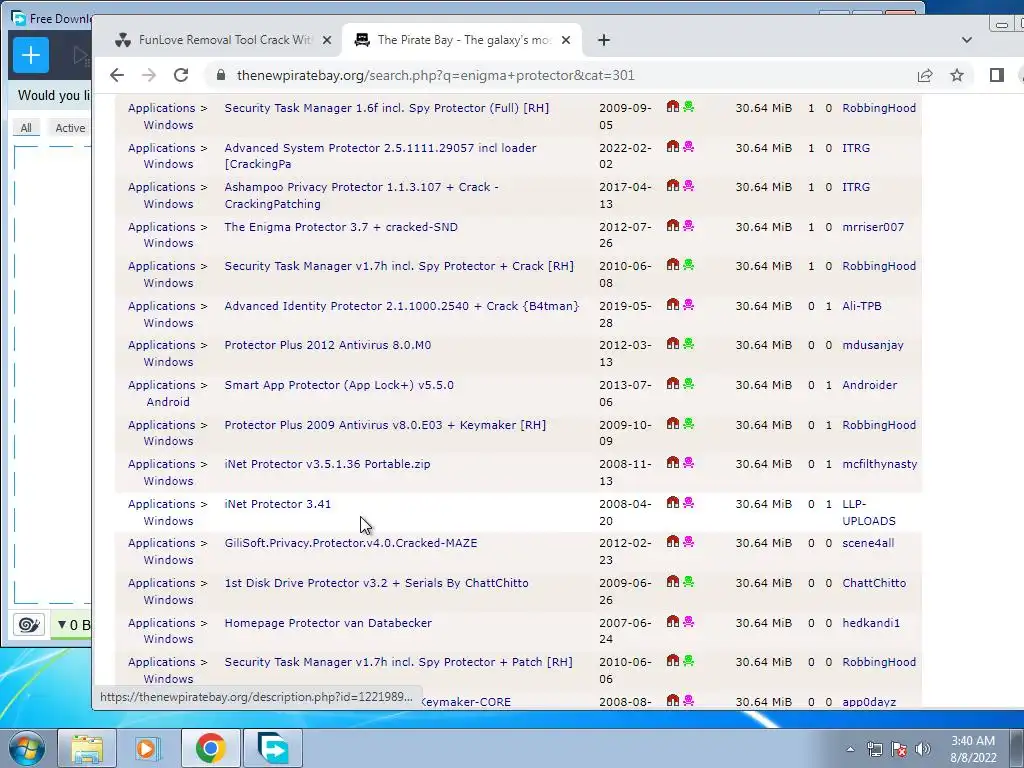The image size is (1024, 768).
Task: Open uploader scene4all profile link
Action: pos(868,543)
